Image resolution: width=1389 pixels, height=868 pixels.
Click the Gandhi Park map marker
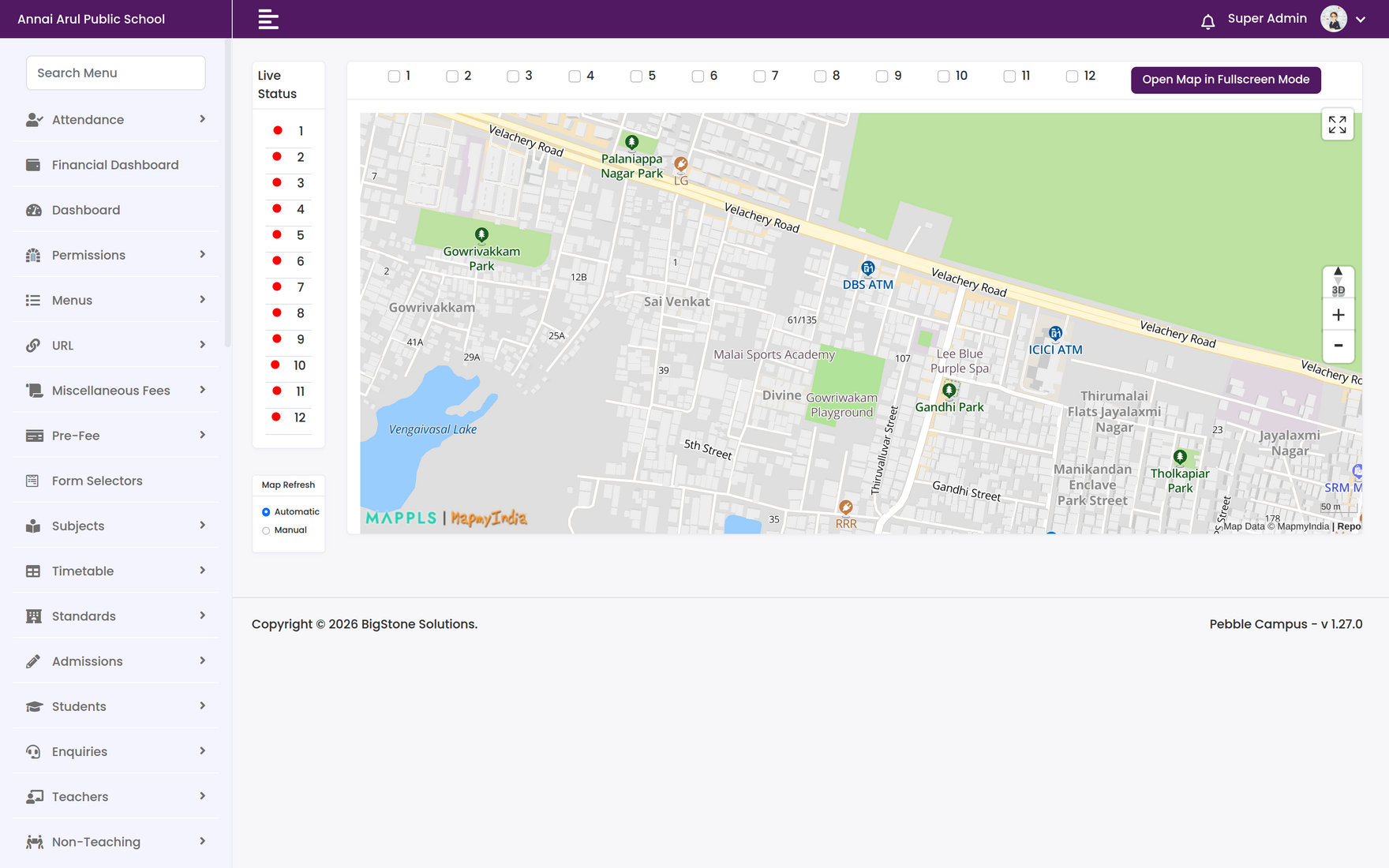949,391
